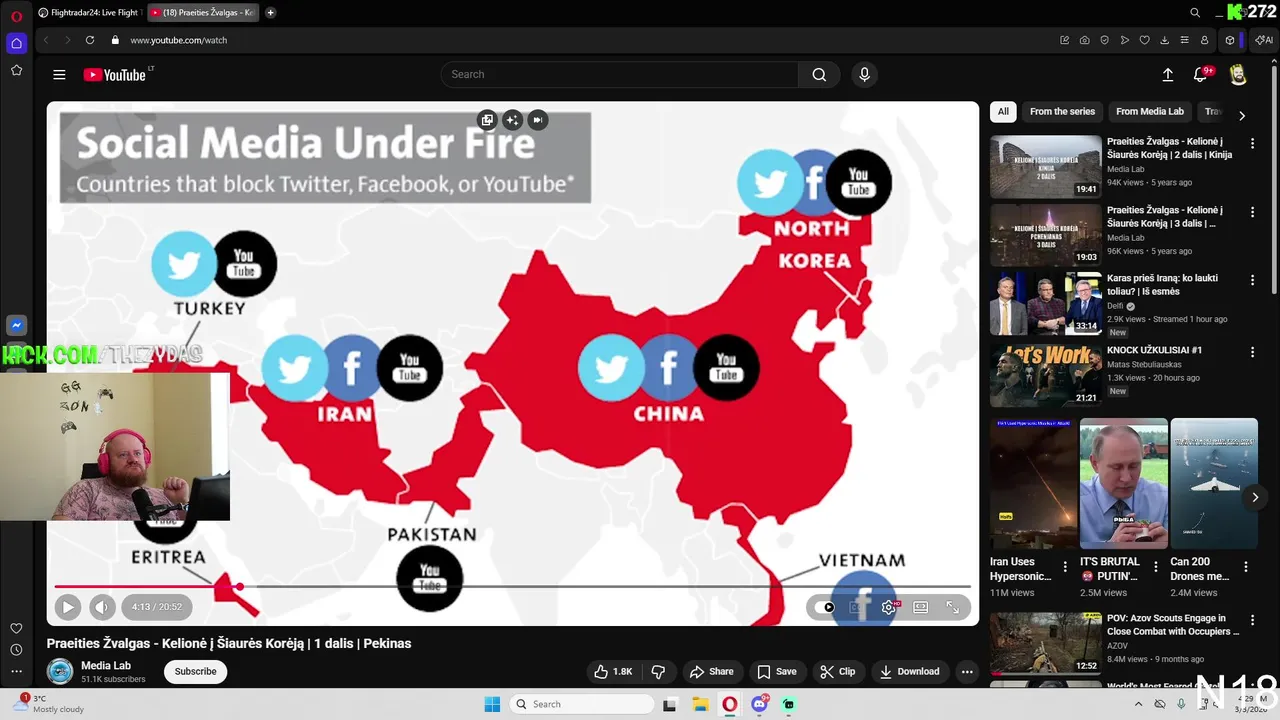Open options for Iran Uses Hypersonic short

(x=1066, y=567)
